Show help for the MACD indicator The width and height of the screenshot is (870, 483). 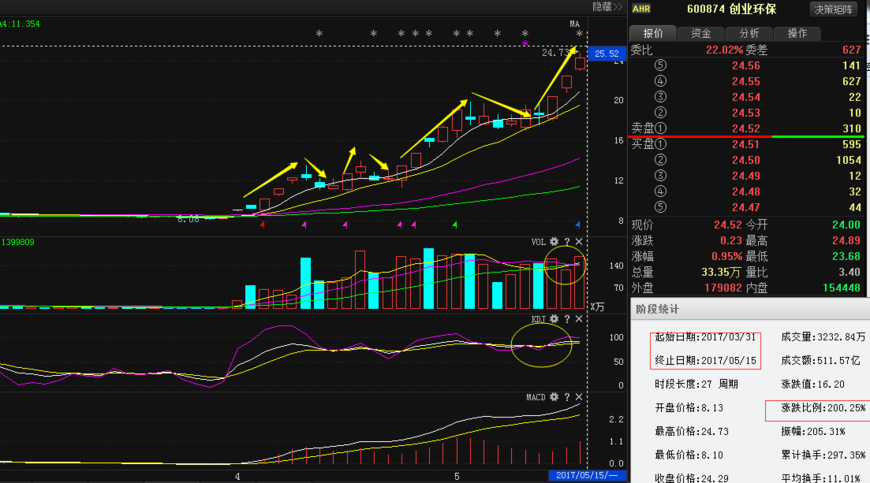pos(566,397)
